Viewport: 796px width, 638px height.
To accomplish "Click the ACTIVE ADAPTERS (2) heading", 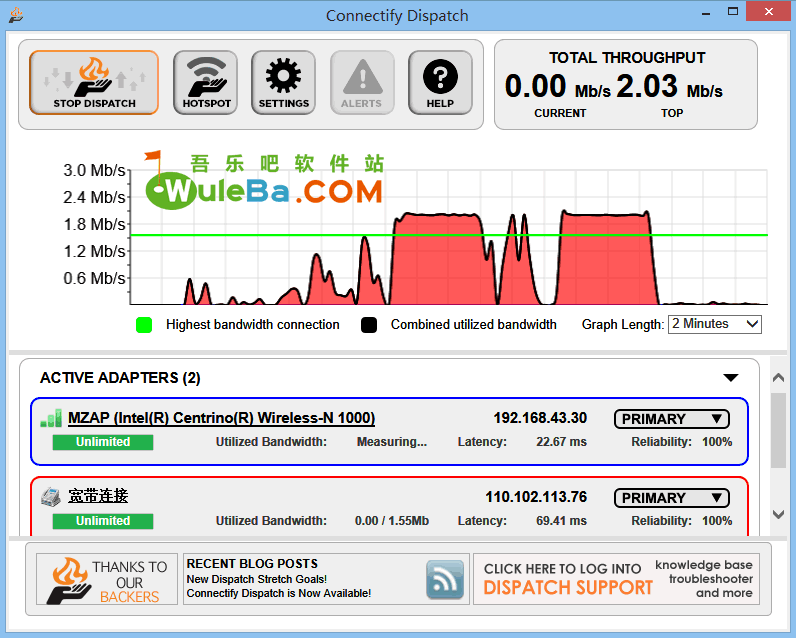I will coord(120,378).
